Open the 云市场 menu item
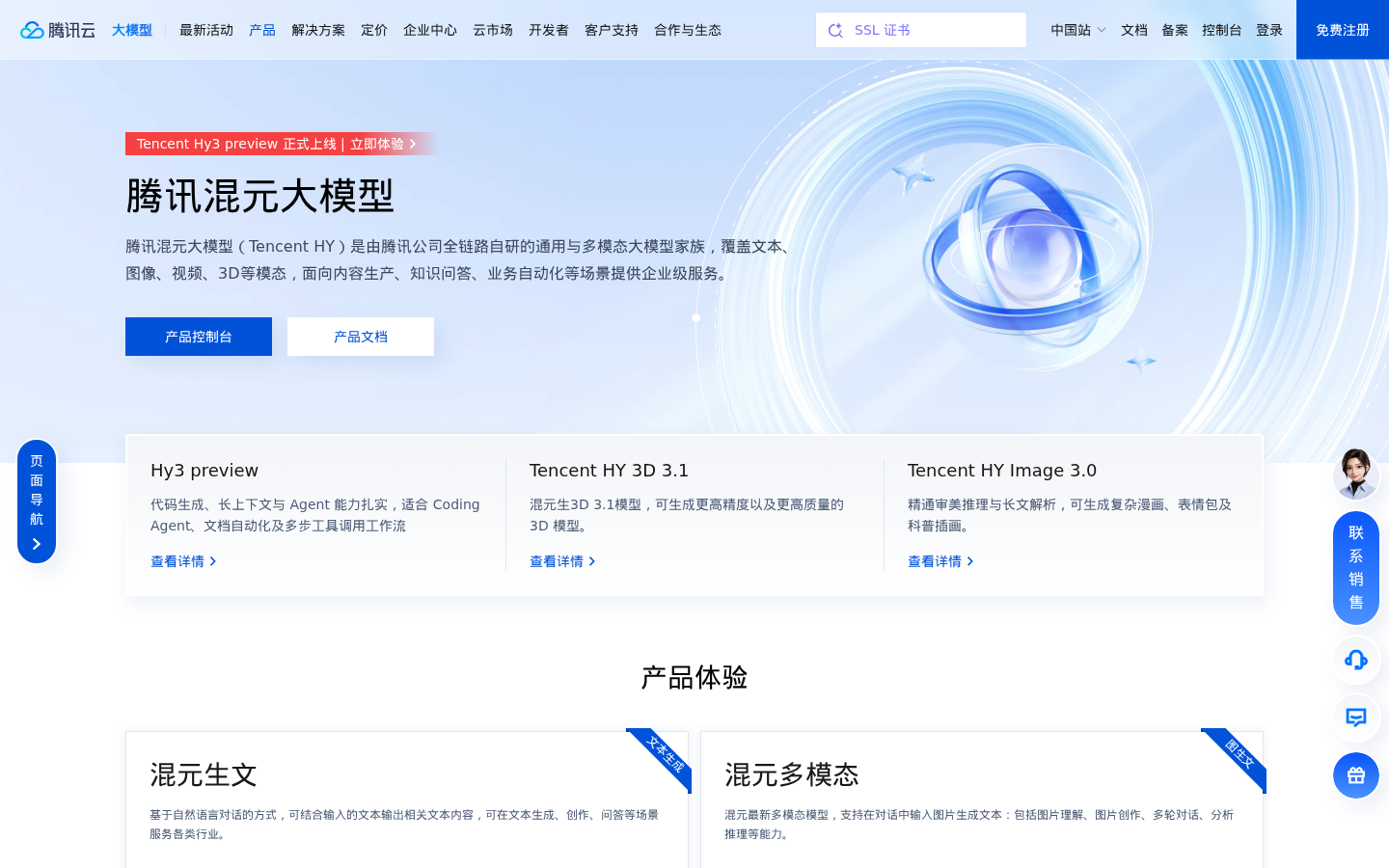This screenshot has width=1389, height=868. 493,30
